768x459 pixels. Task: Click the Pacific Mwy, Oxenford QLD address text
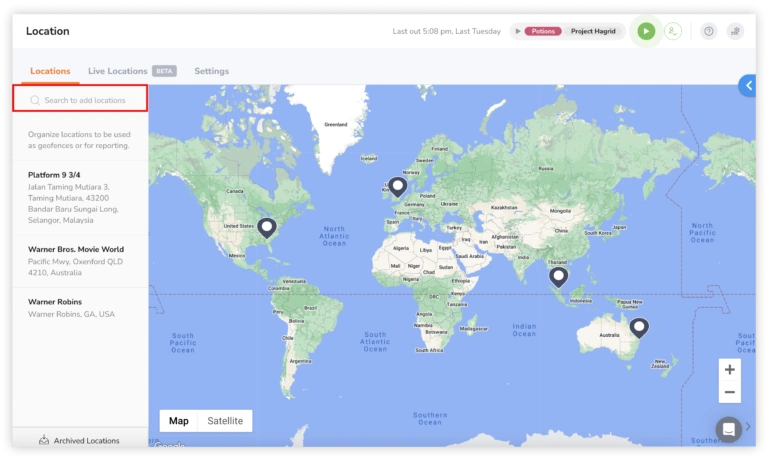pos(75,267)
